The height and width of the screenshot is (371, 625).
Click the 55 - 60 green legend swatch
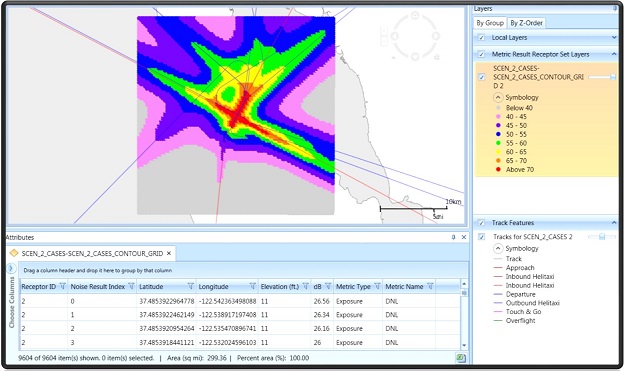(x=498, y=143)
